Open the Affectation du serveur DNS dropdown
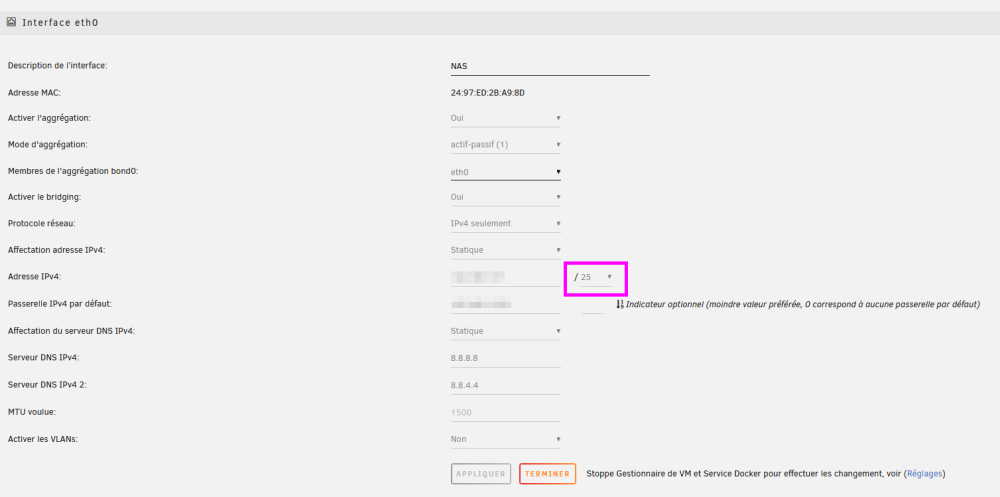The height and width of the screenshot is (497, 1000). pyautogui.click(x=506, y=331)
